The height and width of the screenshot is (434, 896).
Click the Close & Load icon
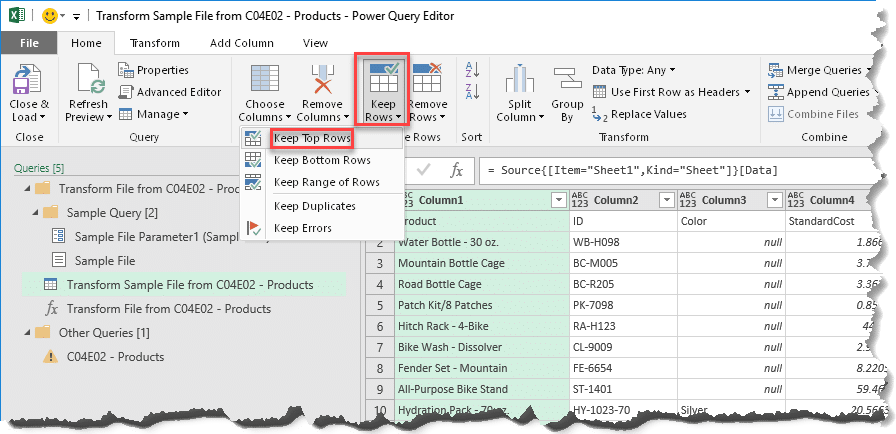pos(27,79)
